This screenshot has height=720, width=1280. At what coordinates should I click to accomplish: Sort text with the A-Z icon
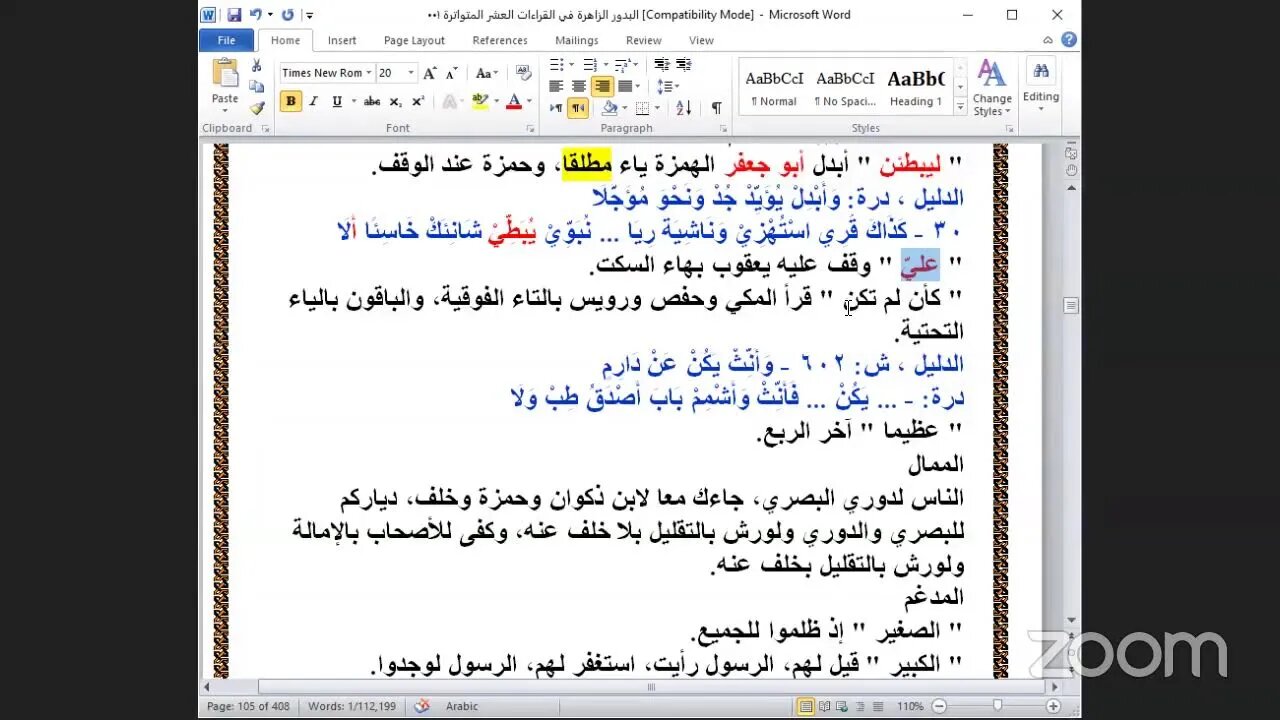click(684, 108)
